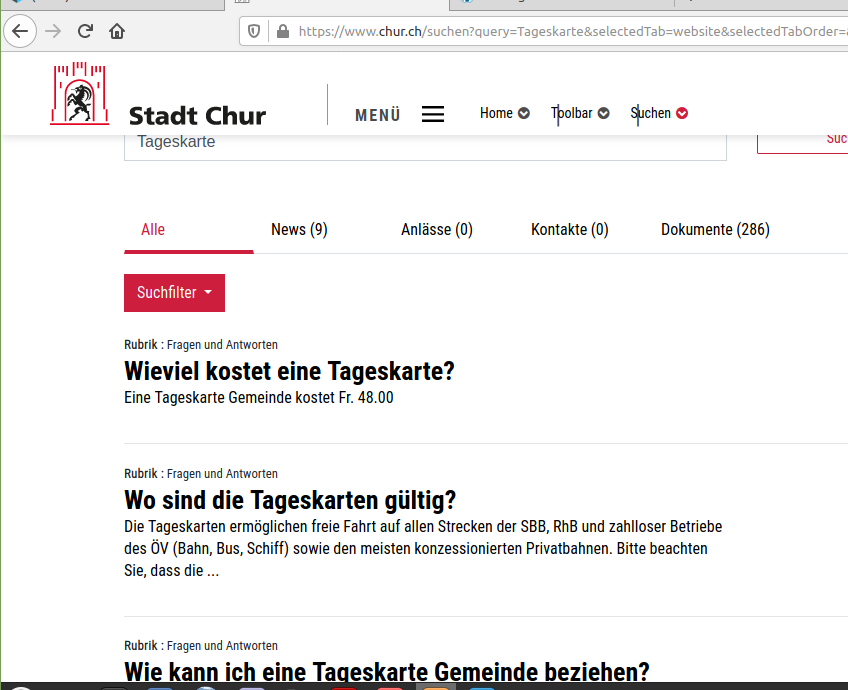The image size is (848, 690).
Task: Click the browser forward arrow
Action: (x=53, y=31)
